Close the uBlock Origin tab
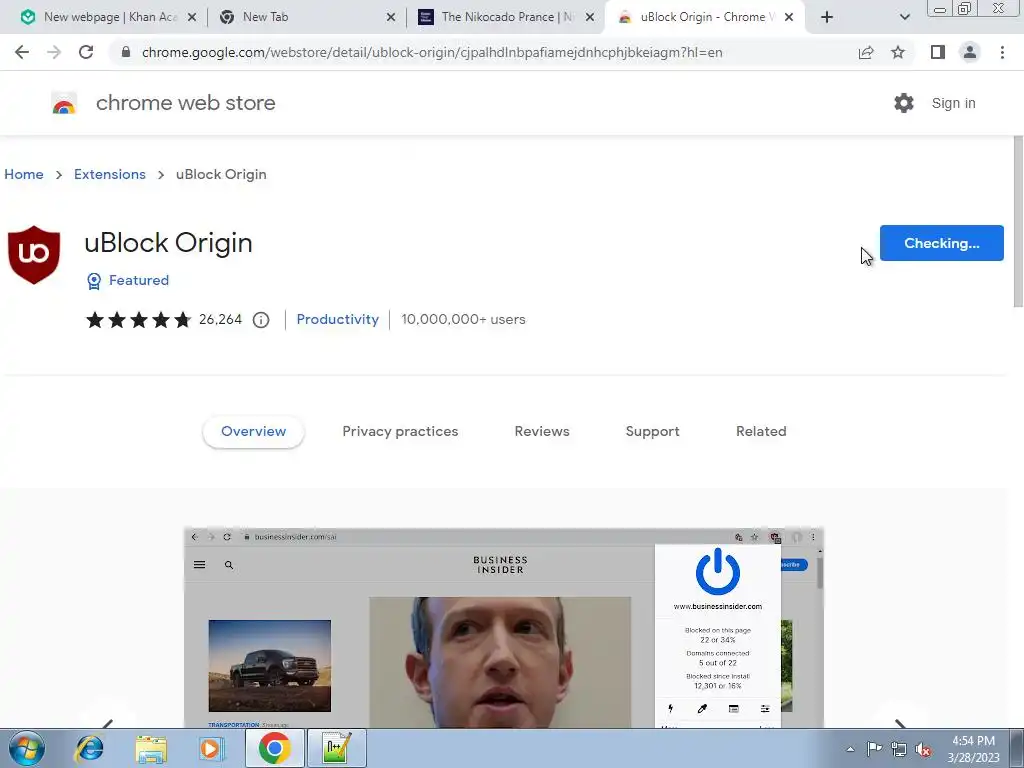The height and width of the screenshot is (768, 1024). click(789, 17)
